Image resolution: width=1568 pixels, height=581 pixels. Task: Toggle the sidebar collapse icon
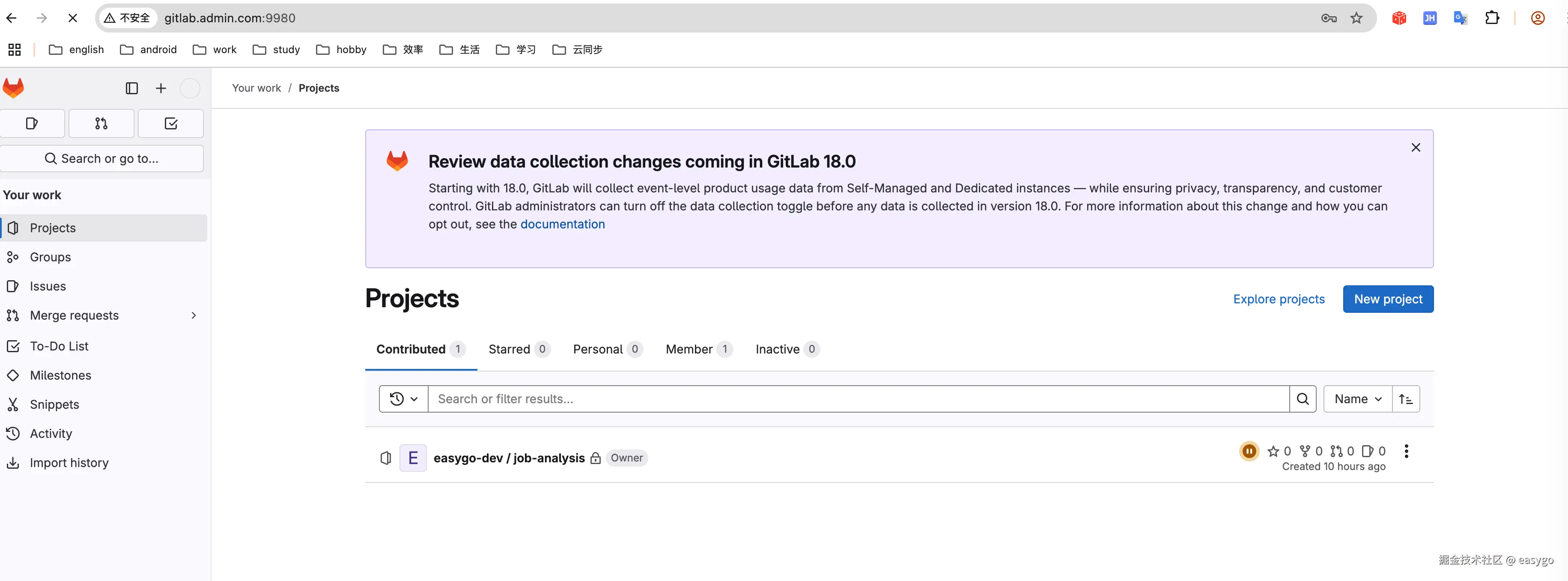point(131,88)
